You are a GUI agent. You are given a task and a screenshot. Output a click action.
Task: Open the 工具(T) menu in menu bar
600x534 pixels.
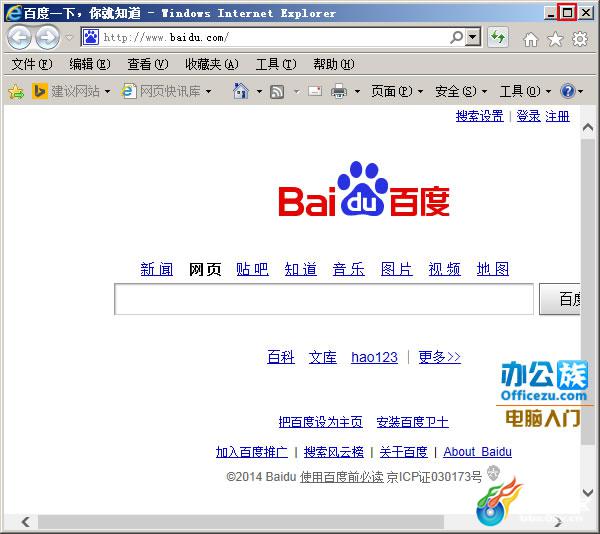click(276, 64)
